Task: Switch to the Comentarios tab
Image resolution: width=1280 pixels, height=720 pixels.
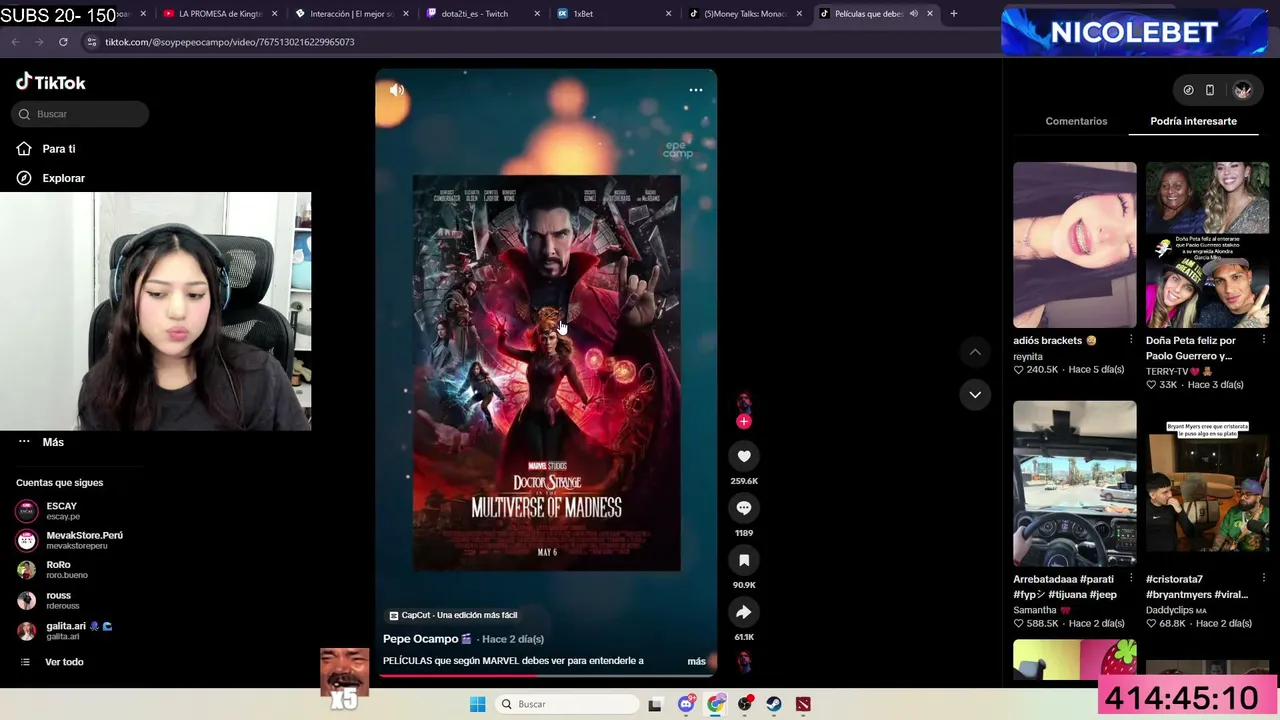Action: pos(1076,121)
